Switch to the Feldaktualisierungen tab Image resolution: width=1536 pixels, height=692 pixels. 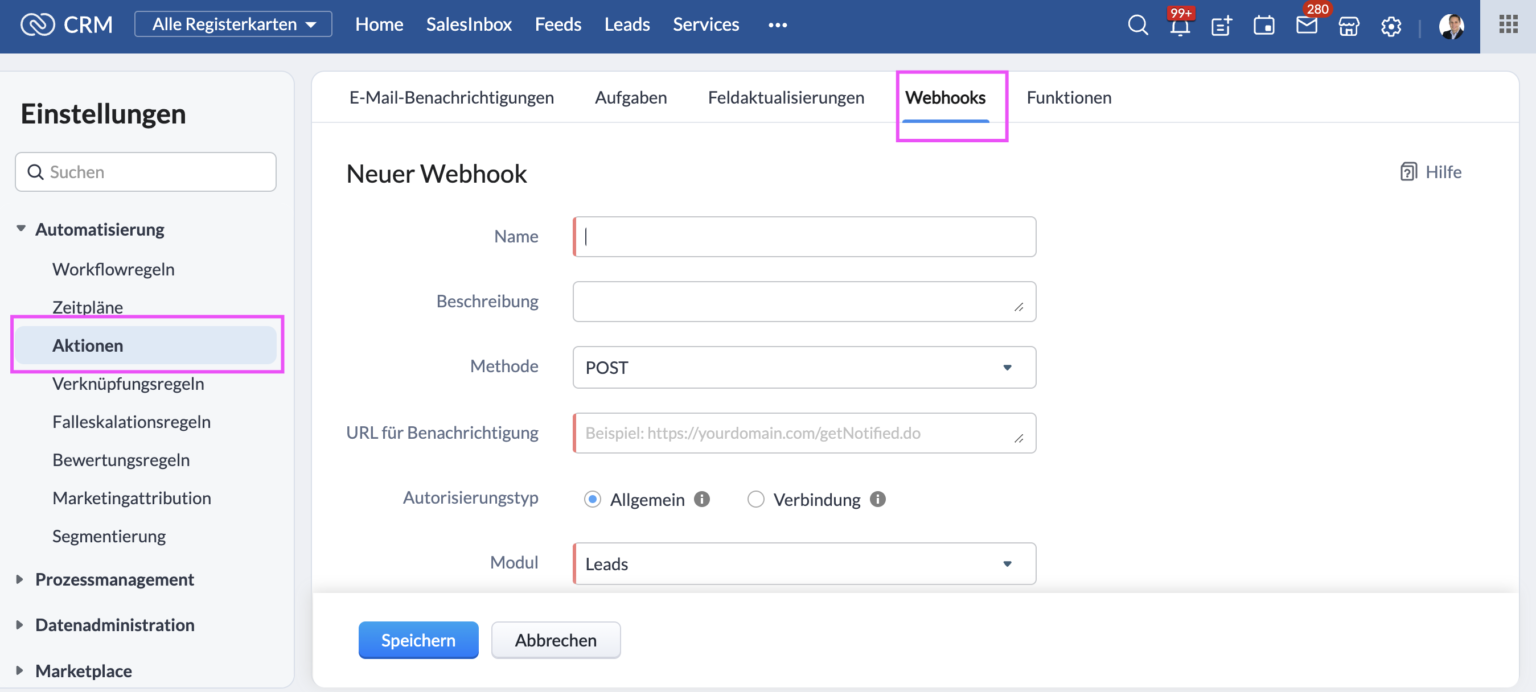pyautogui.click(x=785, y=97)
